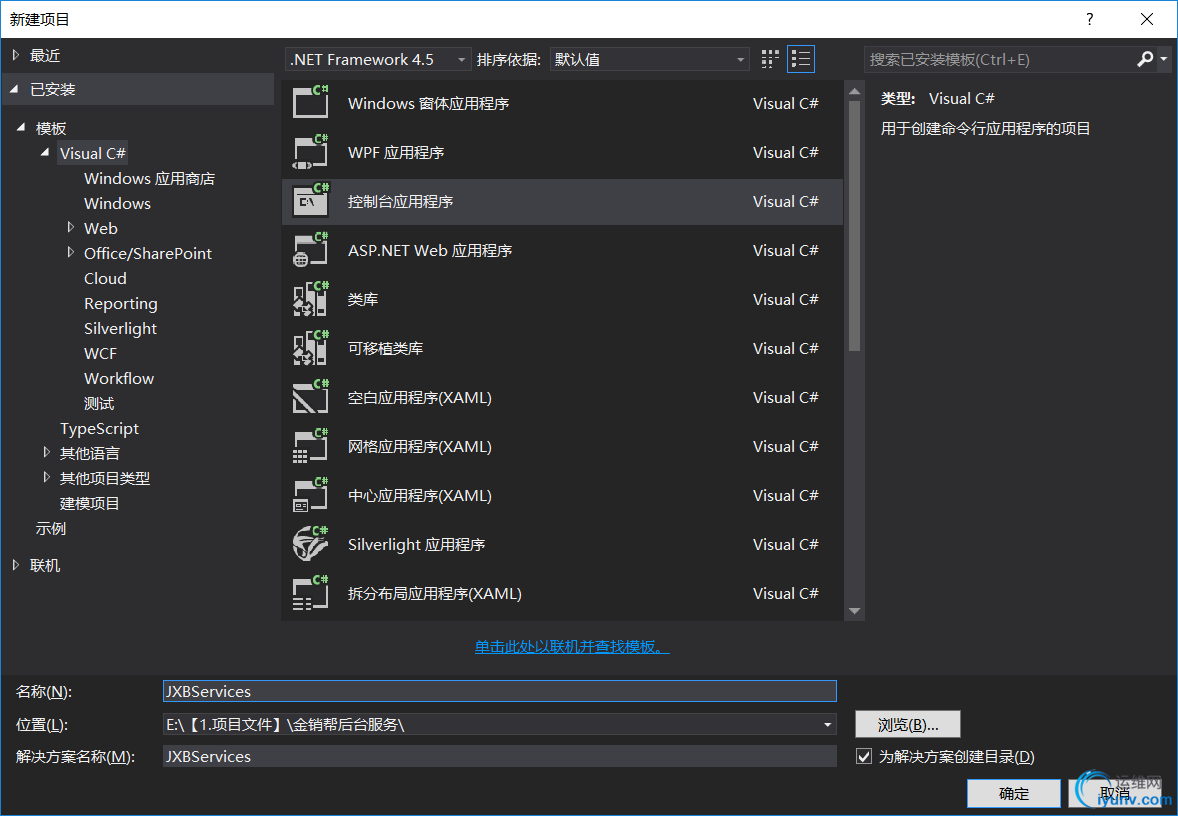Open the search options dropdown arrow
The height and width of the screenshot is (816, 1178).
1164,59
